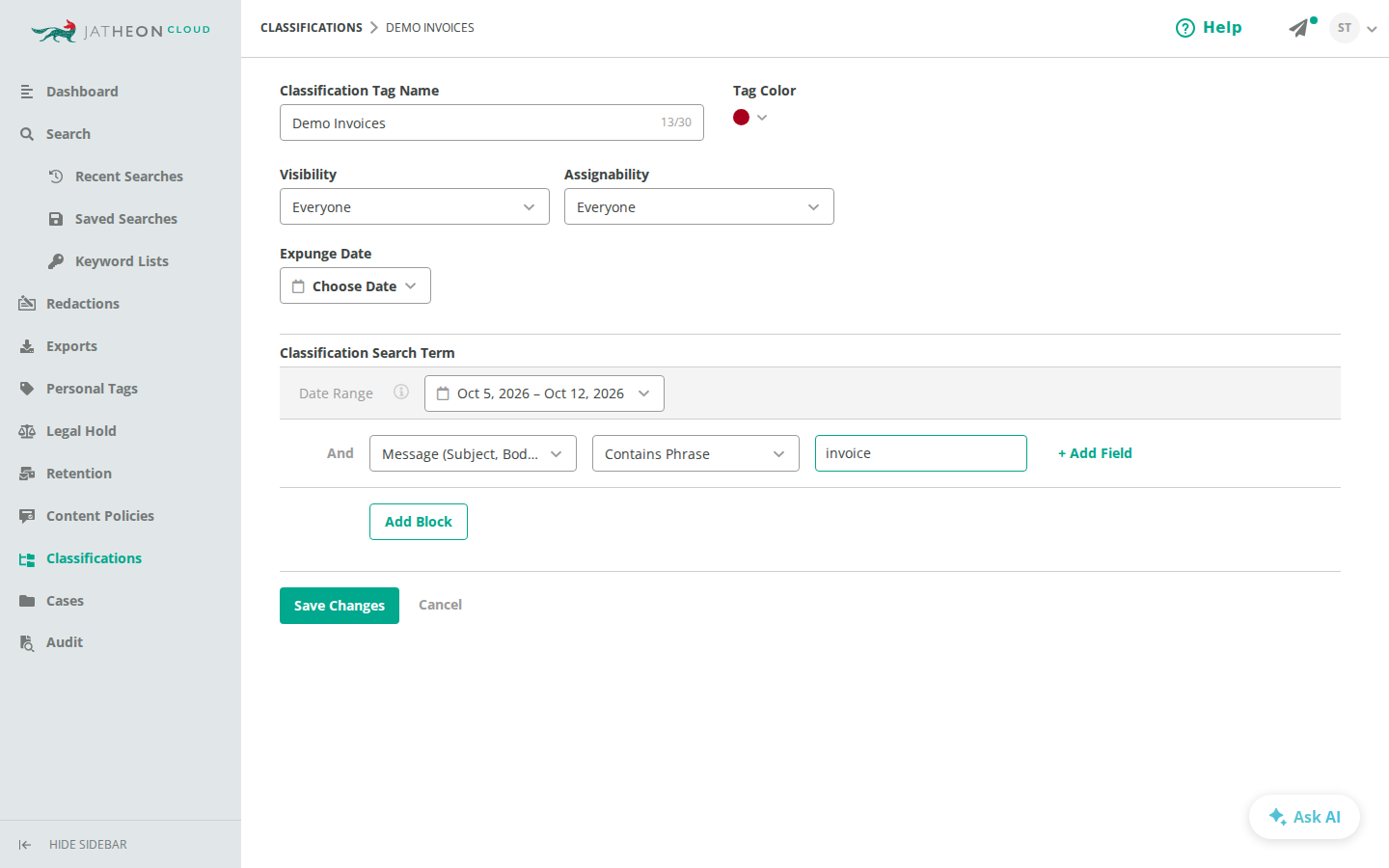The height and width of the screenshot is (868, 1389).
Task: Click the Legal Hold scales icon
Action: pos(27,431)
